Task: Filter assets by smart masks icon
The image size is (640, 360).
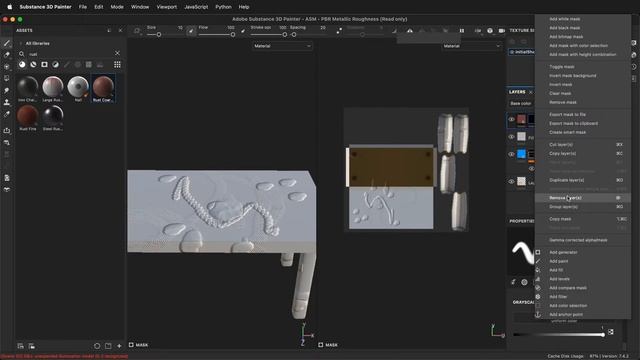Action: 44,64
